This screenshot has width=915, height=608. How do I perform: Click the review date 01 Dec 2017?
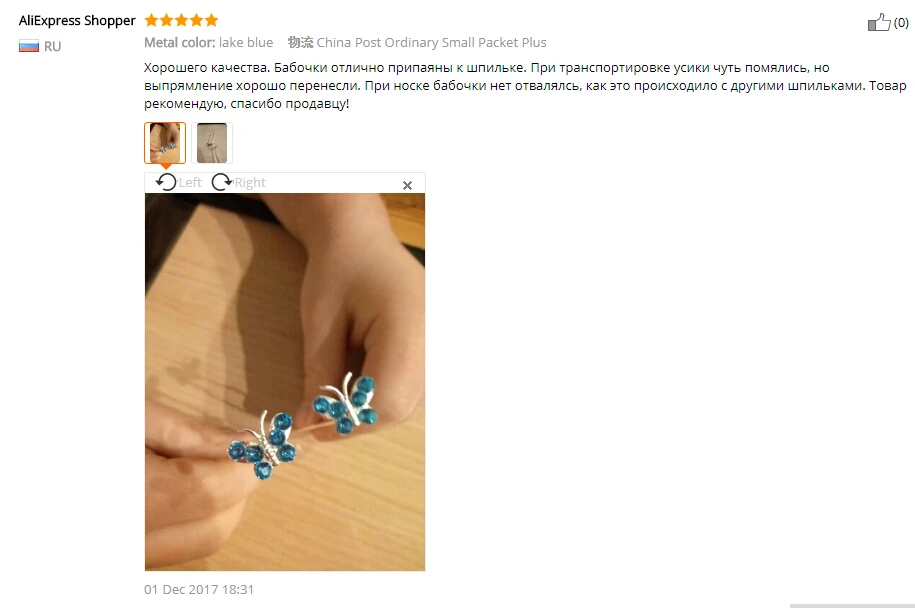pos(199,589)
